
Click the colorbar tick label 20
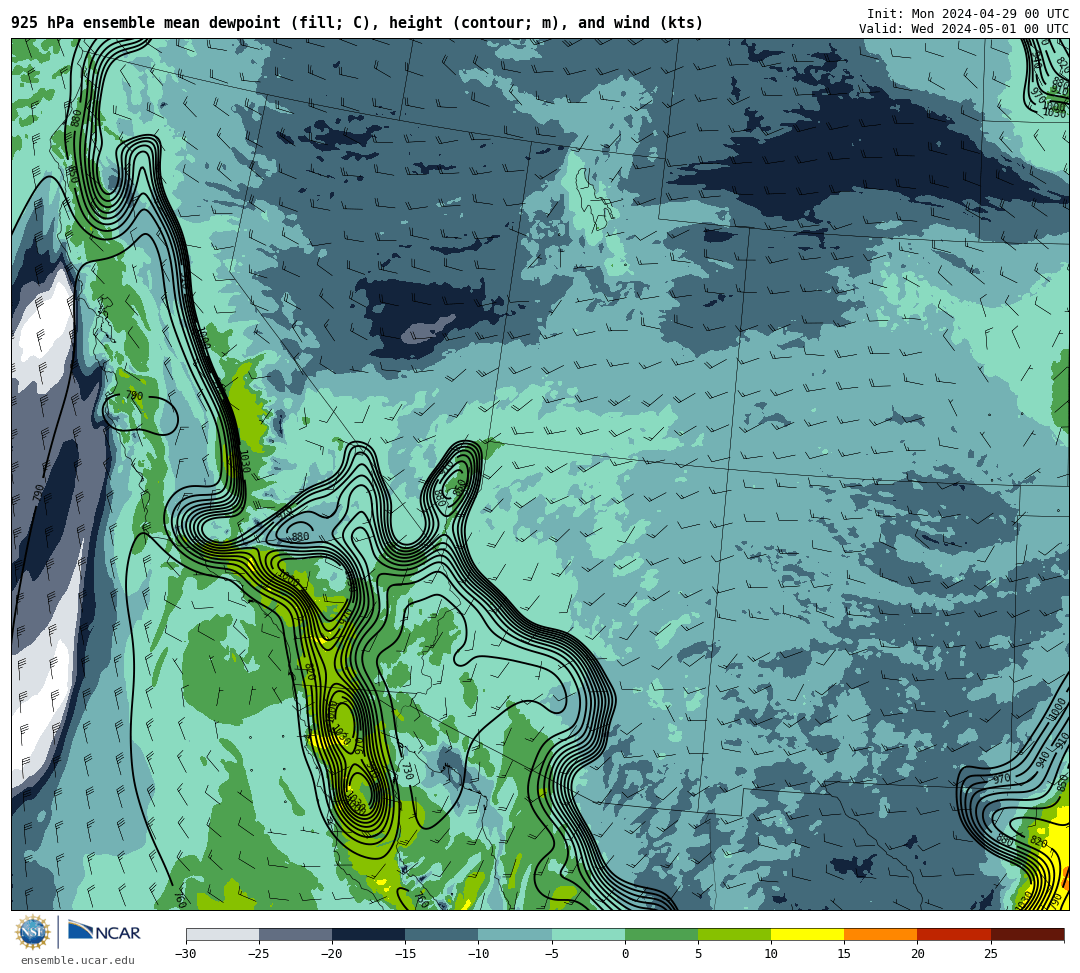pos(917,954)
